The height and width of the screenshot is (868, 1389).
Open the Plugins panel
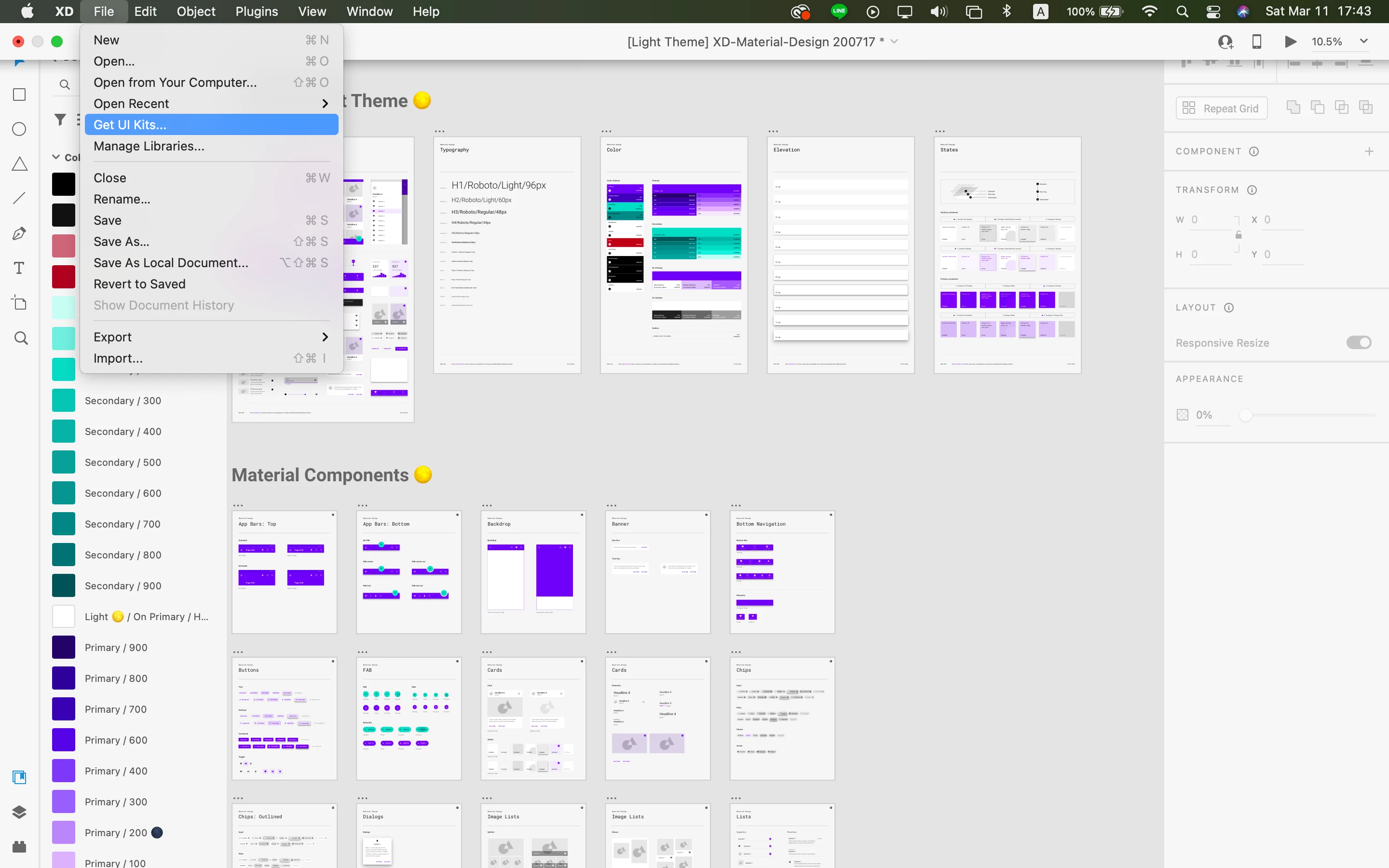pos(19,846)
